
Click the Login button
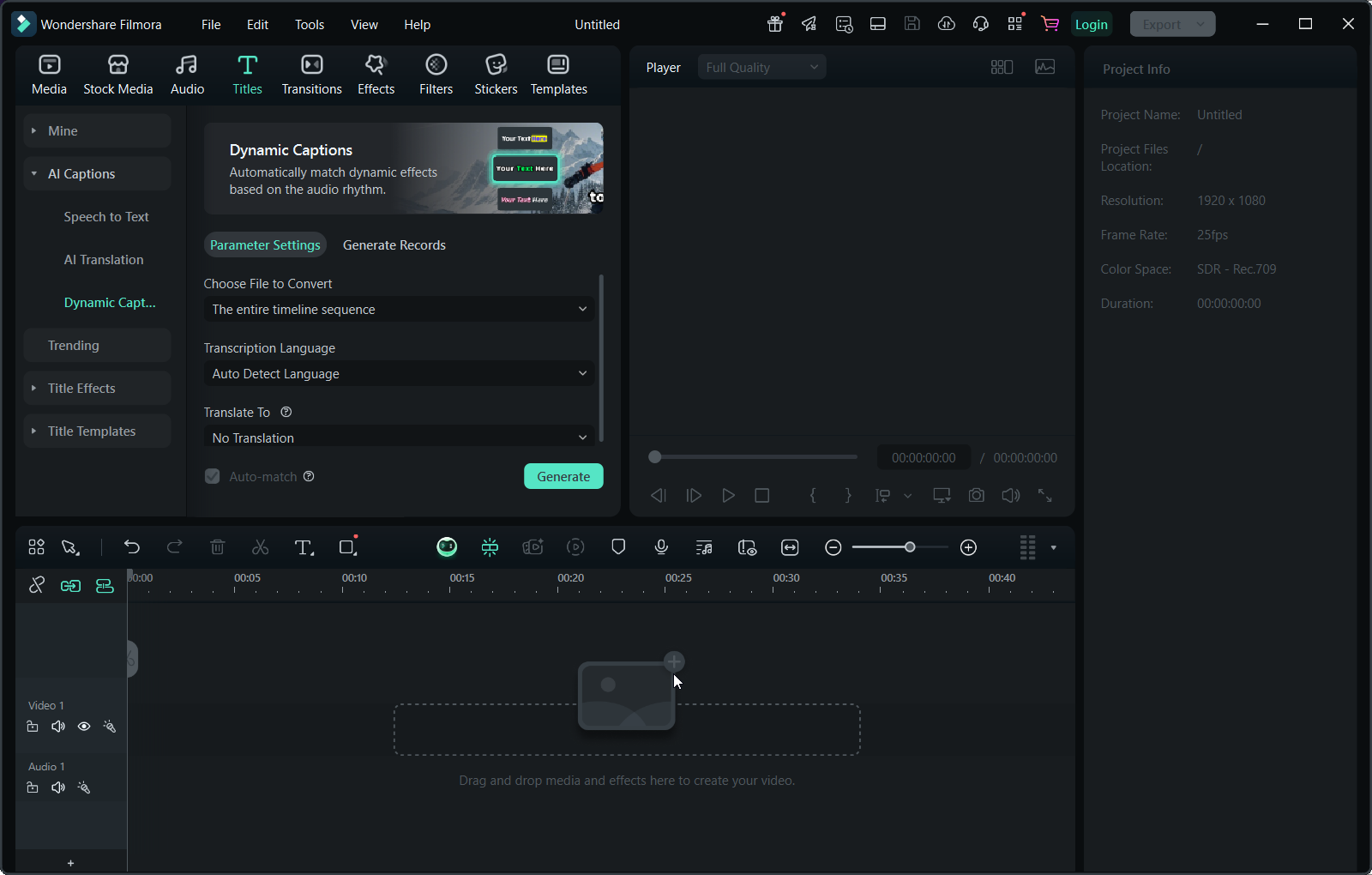pyautogui.click(x=1091, y=25)
